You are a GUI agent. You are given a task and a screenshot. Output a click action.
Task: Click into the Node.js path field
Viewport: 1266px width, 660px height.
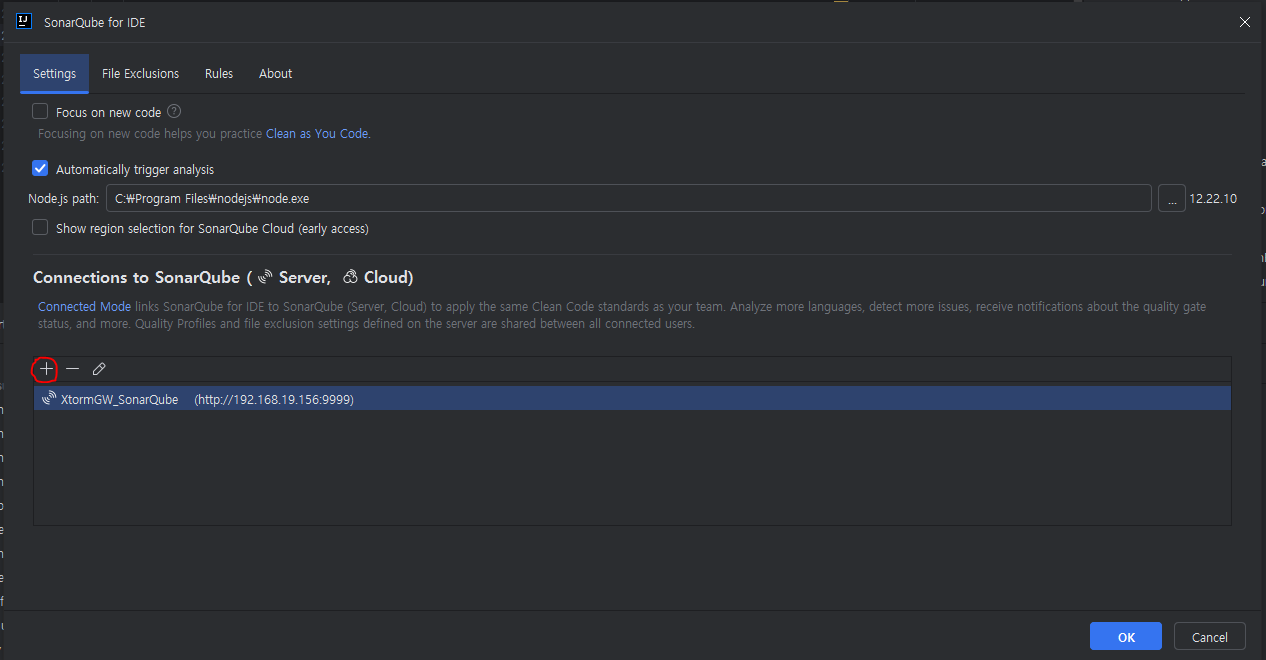(x=629, y=198)
